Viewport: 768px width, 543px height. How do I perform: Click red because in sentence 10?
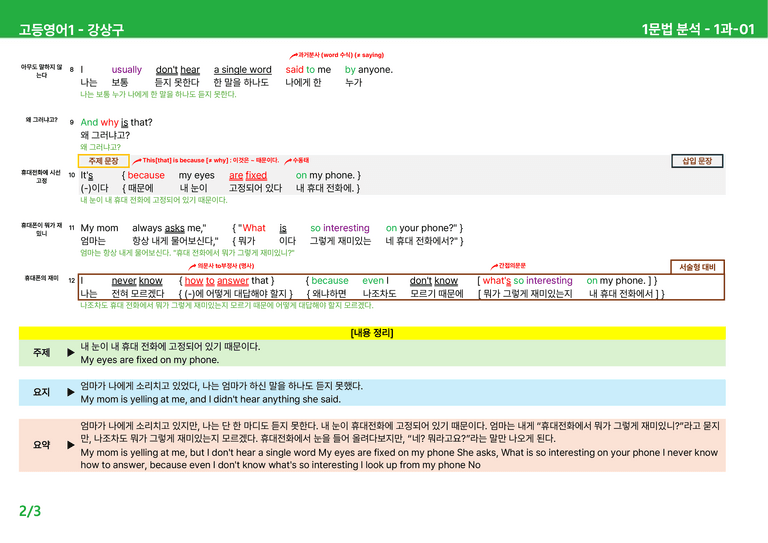point(146,175)
